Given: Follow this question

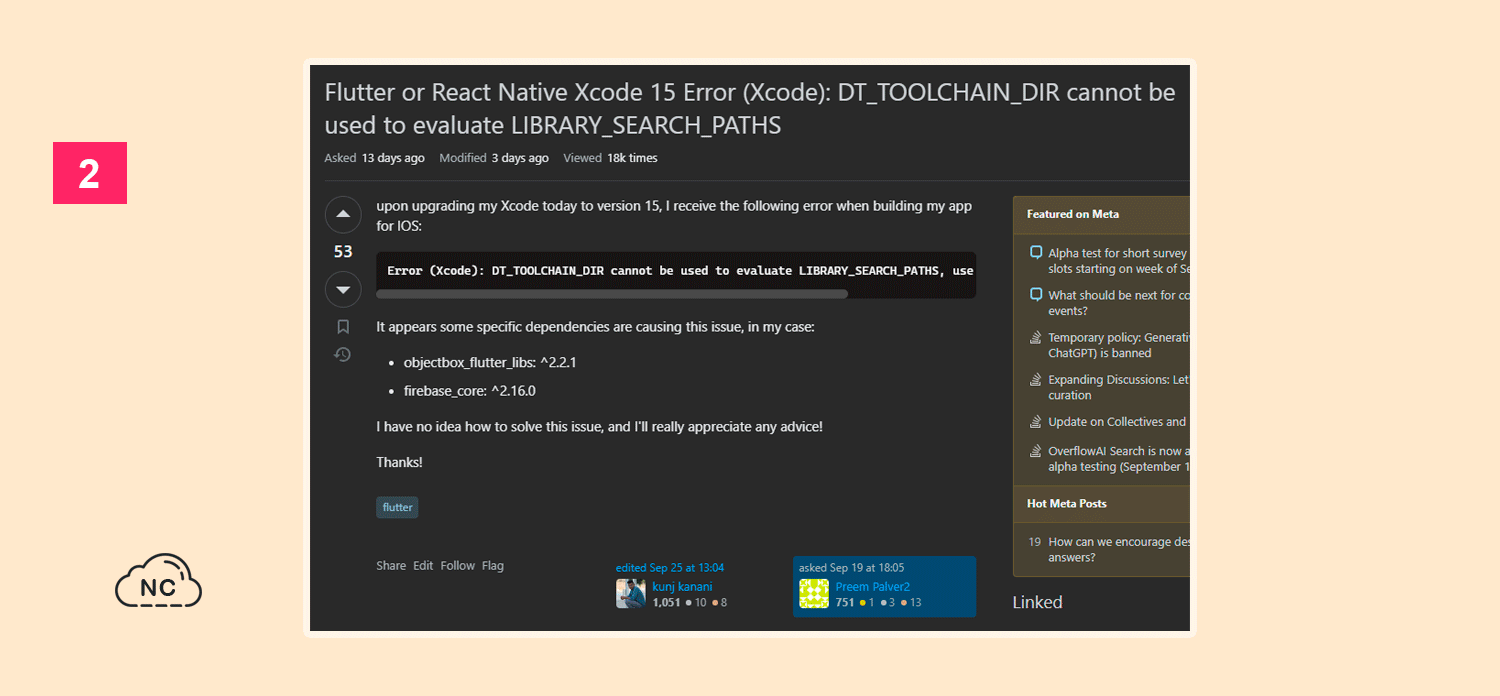Looking at the screenshot, I should click(x=458, y=566).
